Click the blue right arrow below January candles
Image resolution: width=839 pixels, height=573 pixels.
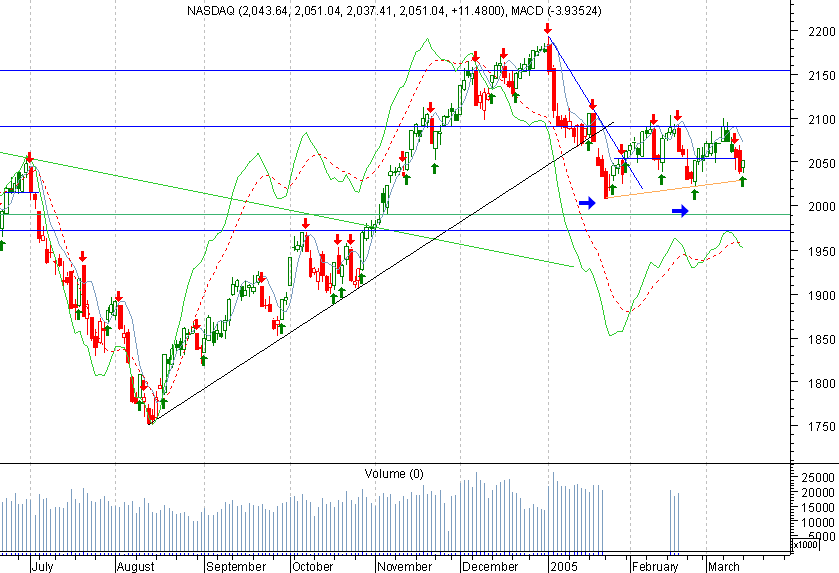[587, 203]
